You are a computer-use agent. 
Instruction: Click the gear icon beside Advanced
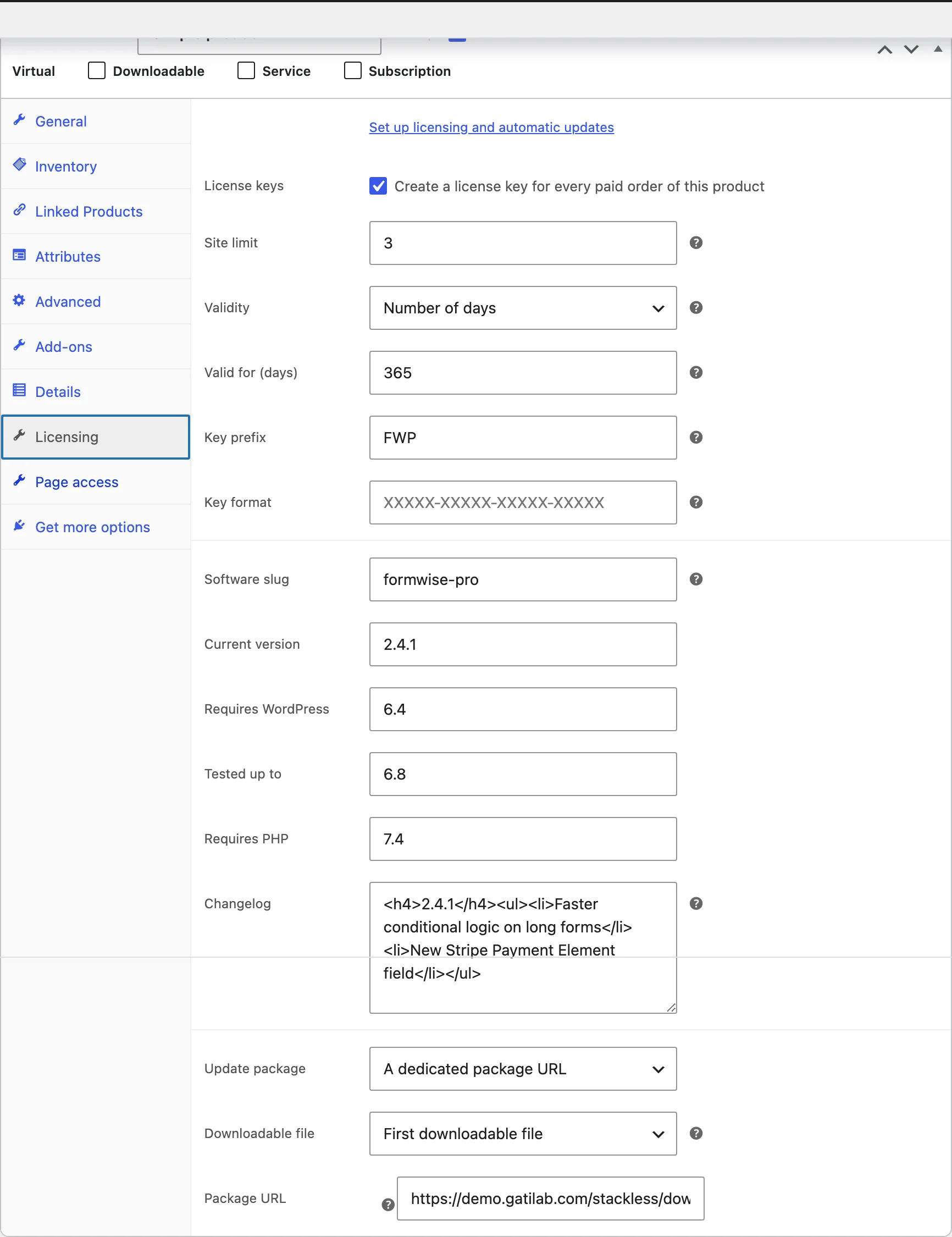(x=19, y=300)
